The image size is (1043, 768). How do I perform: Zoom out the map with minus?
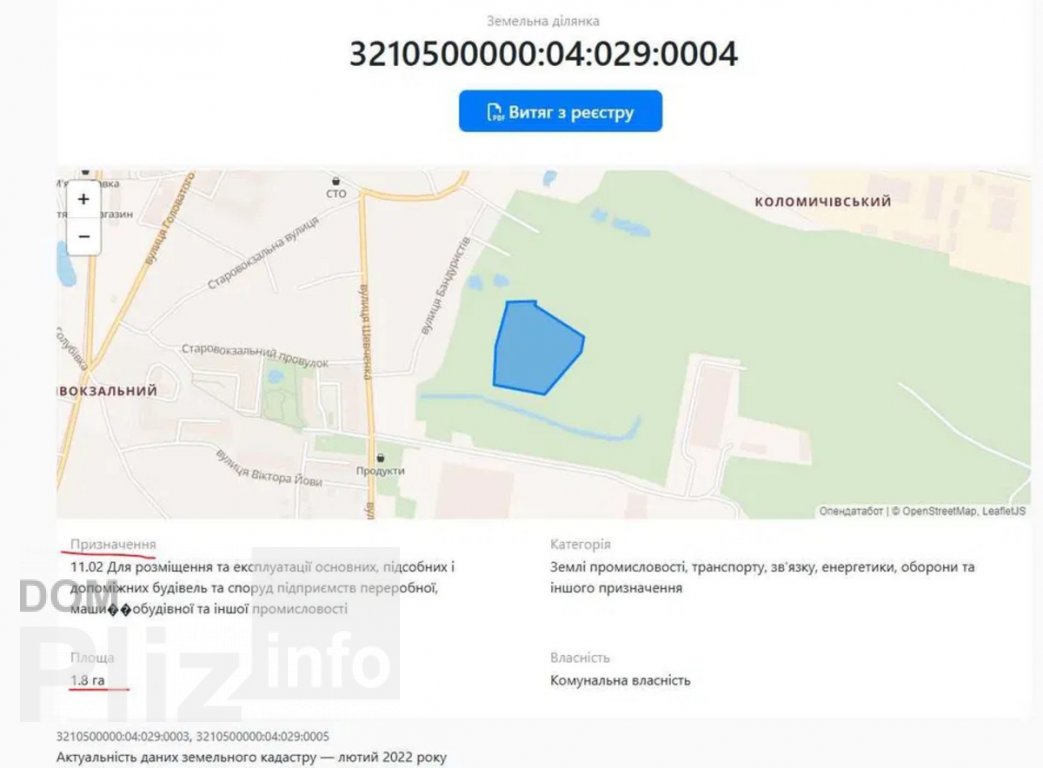pos(84,237)
